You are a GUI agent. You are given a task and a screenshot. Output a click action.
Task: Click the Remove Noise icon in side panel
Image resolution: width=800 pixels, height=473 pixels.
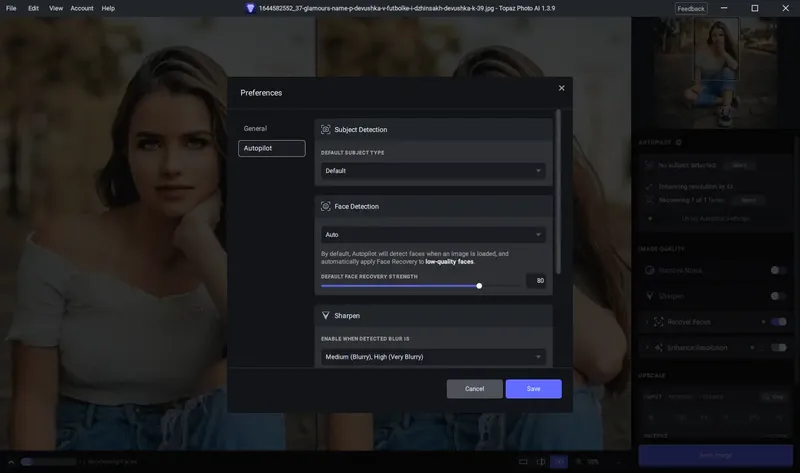(x=649, y=270)
